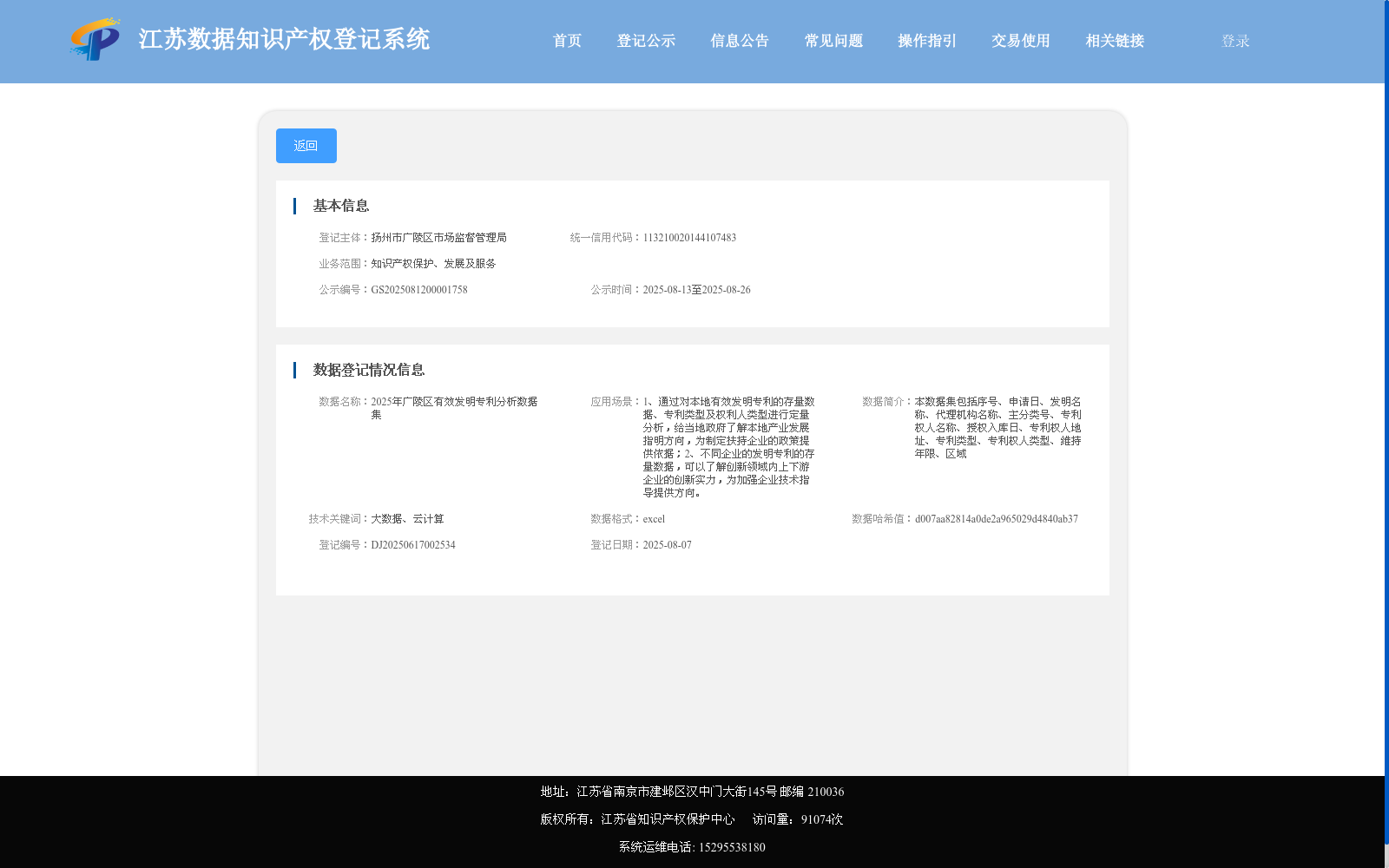
Task: Go to 信息公告 in the navigation
Action: [740, 41]
